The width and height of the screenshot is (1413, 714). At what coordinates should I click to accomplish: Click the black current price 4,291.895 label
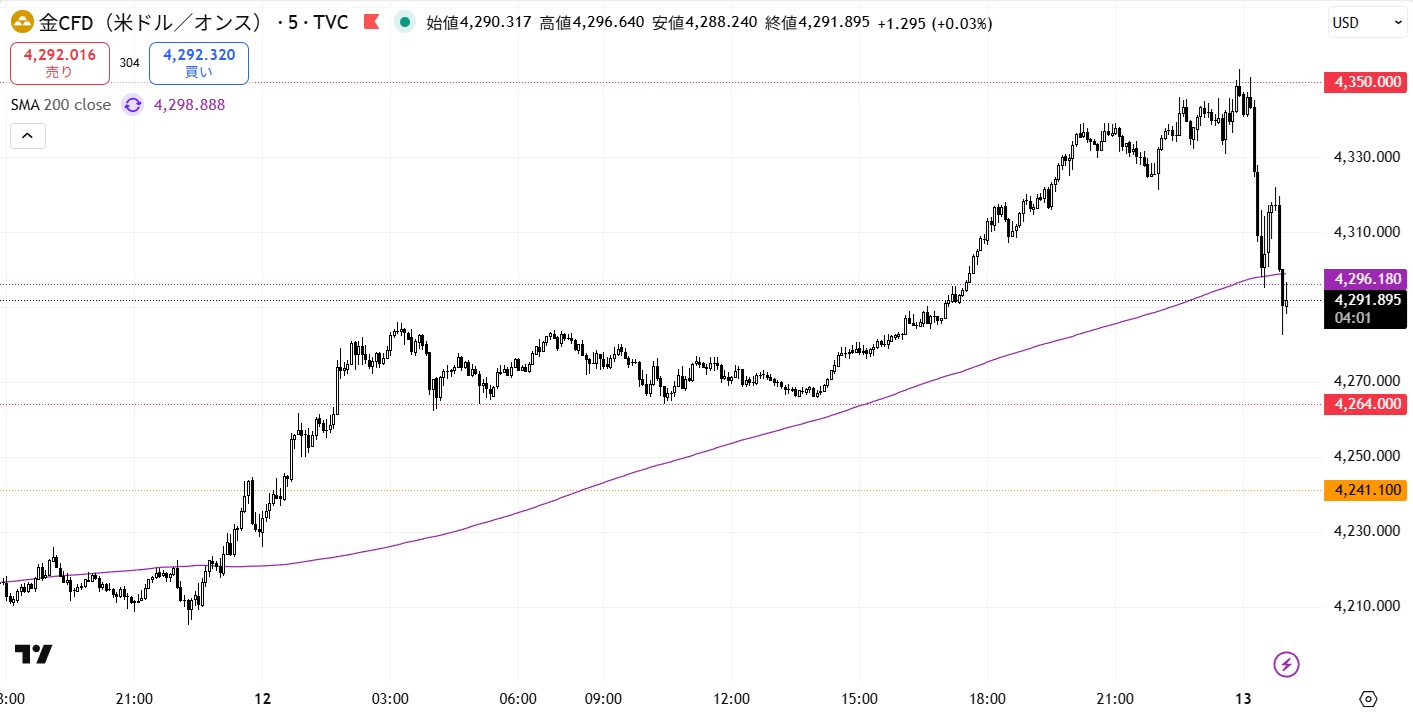pos(1365,300)
